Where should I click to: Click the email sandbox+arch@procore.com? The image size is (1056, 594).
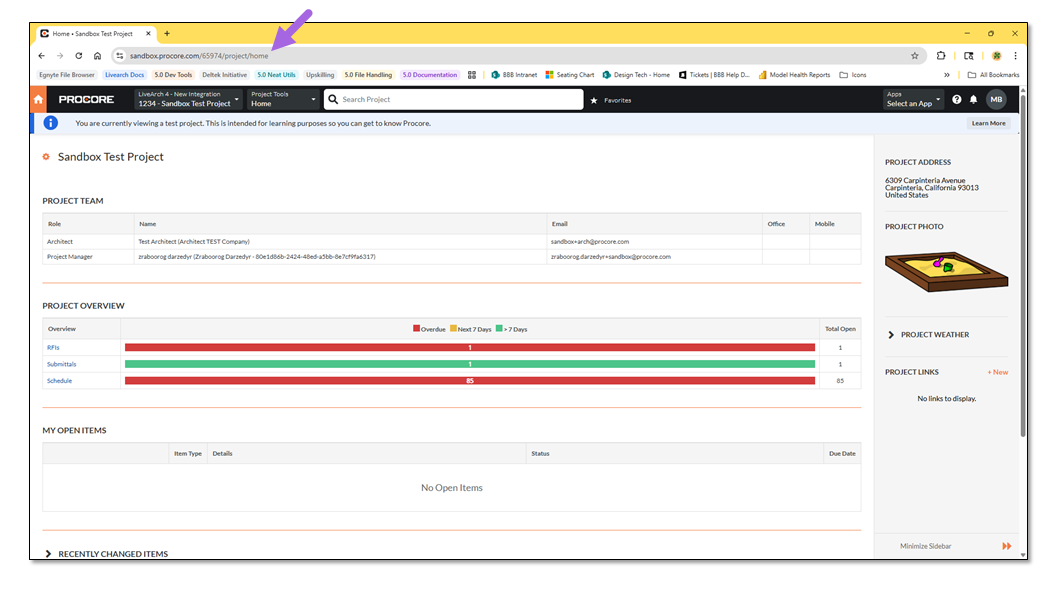click(590, 242)
